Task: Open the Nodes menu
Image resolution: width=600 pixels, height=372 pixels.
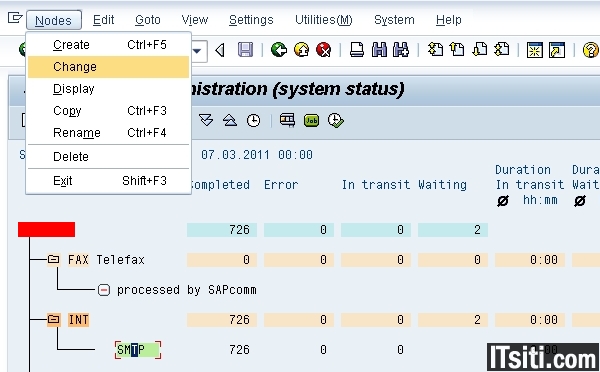Action: [x=54, y=20]
